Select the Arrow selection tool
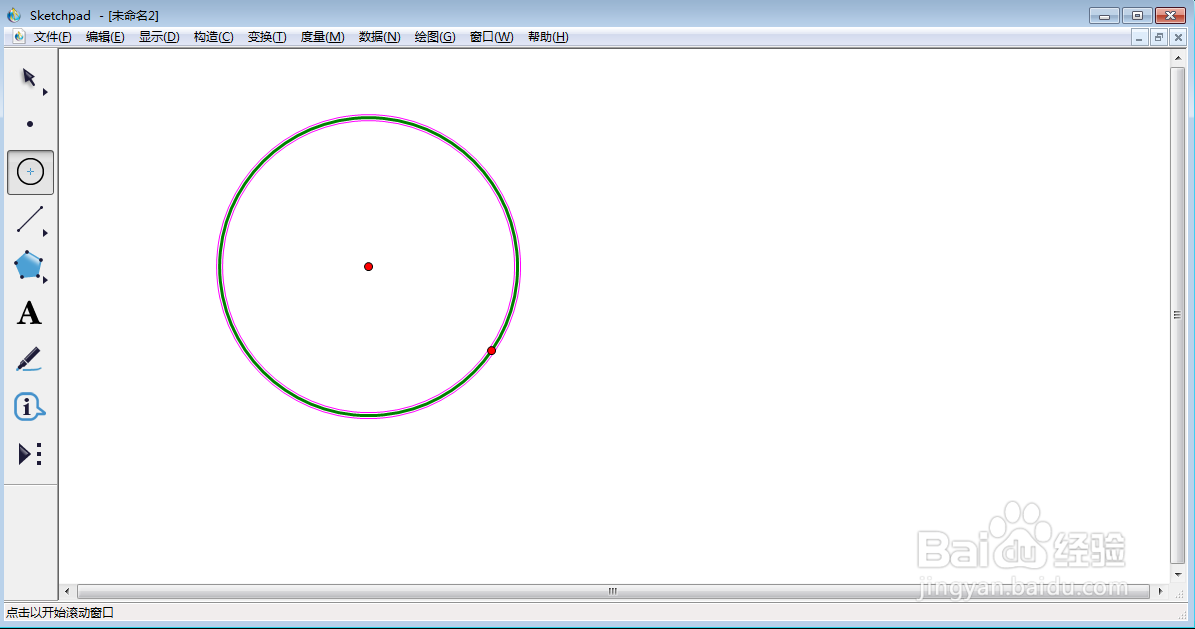Screen dimensions: 1195x629 (x=29, y=78)
